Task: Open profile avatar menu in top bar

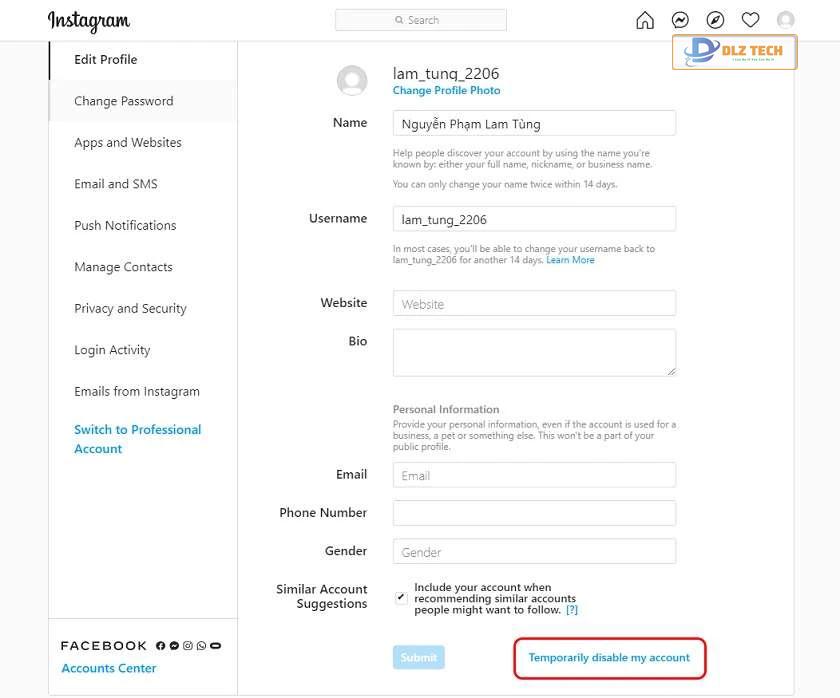Action: tap(785, 20)
